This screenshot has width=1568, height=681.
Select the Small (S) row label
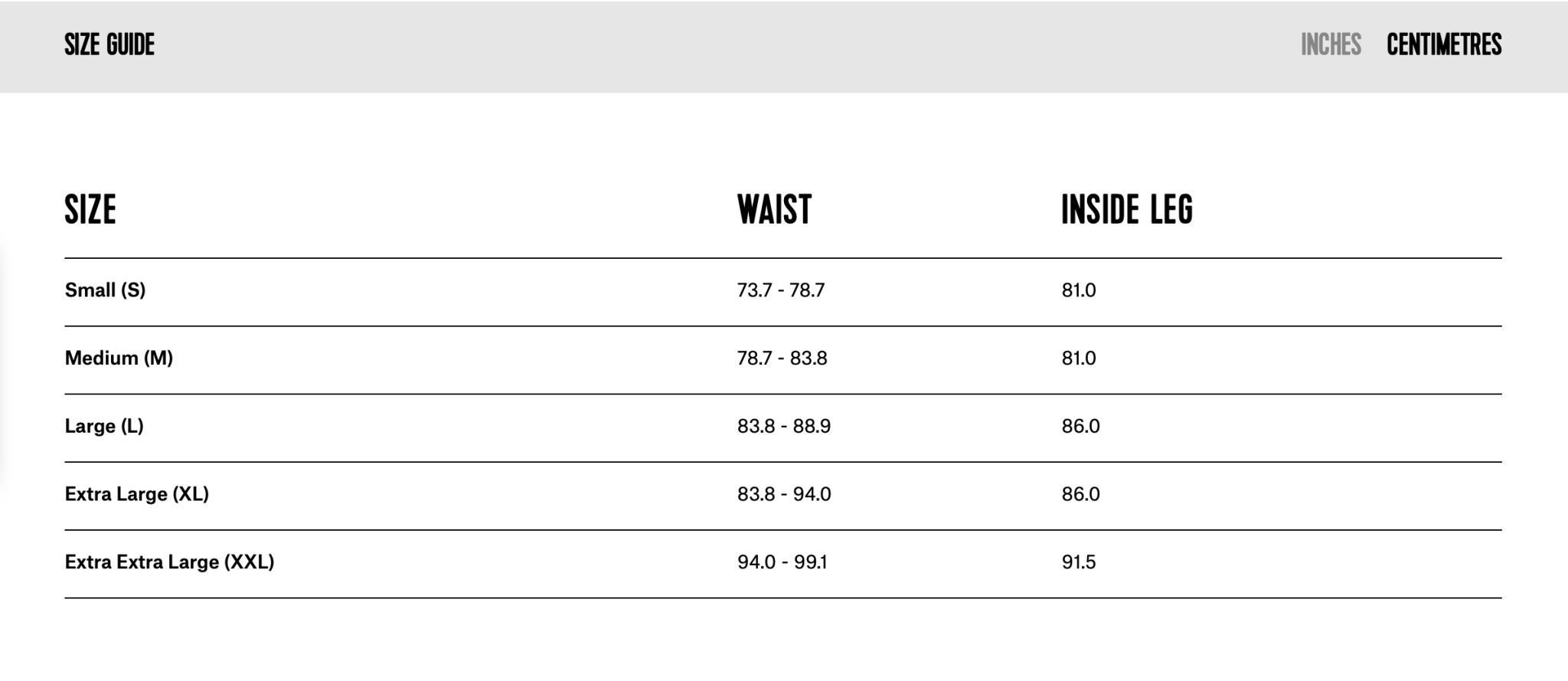105,290
